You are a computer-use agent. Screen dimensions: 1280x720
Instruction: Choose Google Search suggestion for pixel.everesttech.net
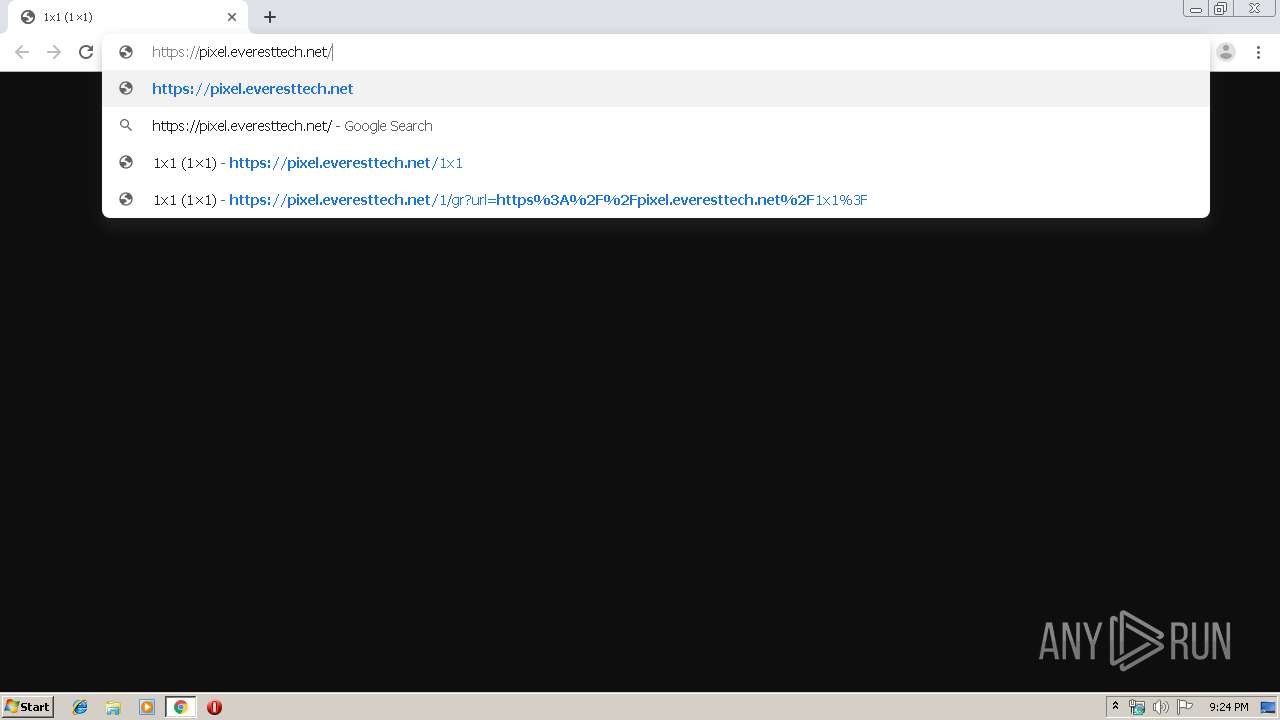656,126
